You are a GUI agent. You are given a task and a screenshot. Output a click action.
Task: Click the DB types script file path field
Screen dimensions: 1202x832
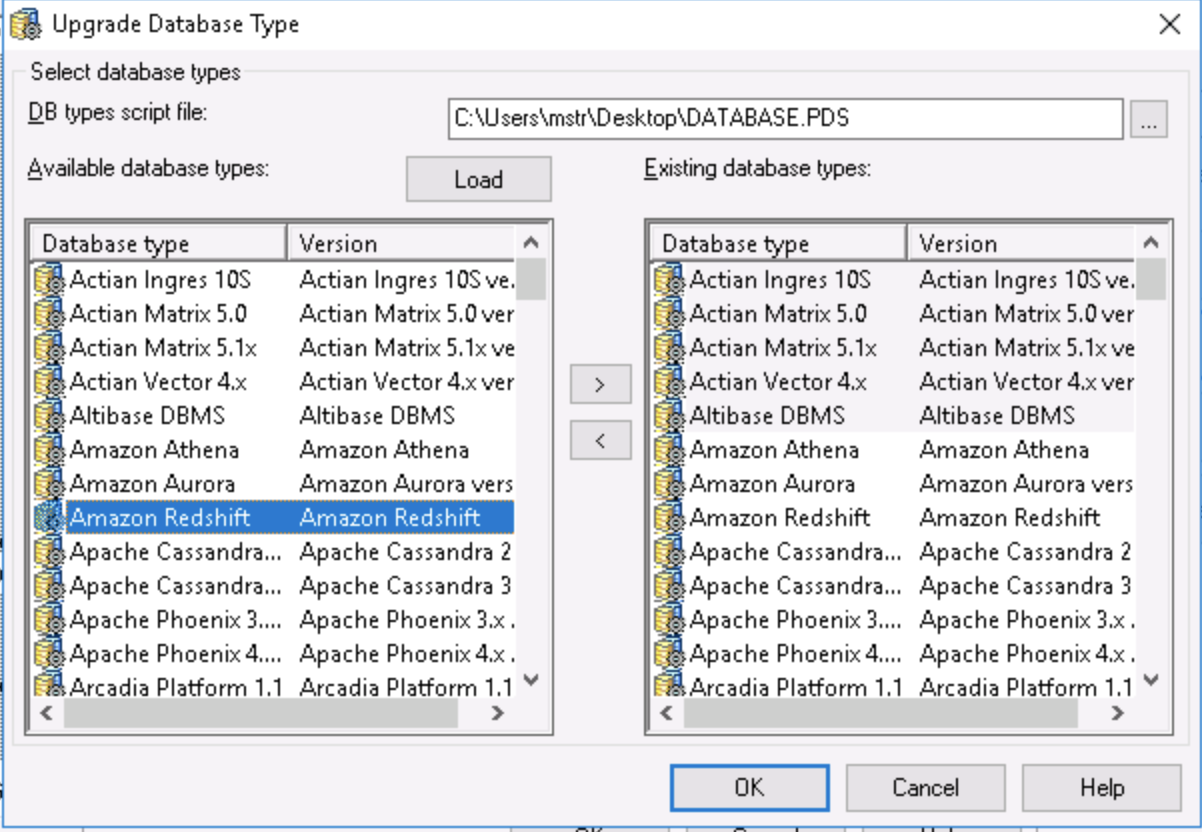click(785, 119)
